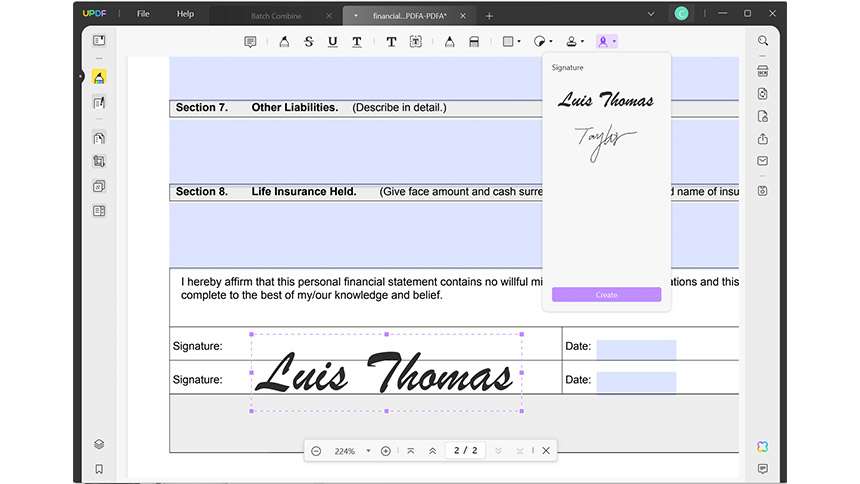This screenshot has width=860, height=484.
Task: Select the strikethrough text tool
Action: coord(309,42)
